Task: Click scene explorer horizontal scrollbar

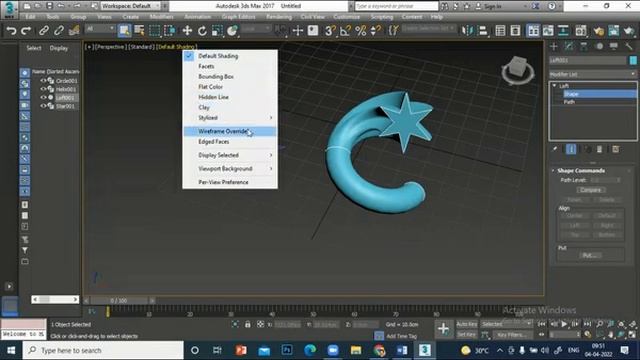Action: pos(55,300)
